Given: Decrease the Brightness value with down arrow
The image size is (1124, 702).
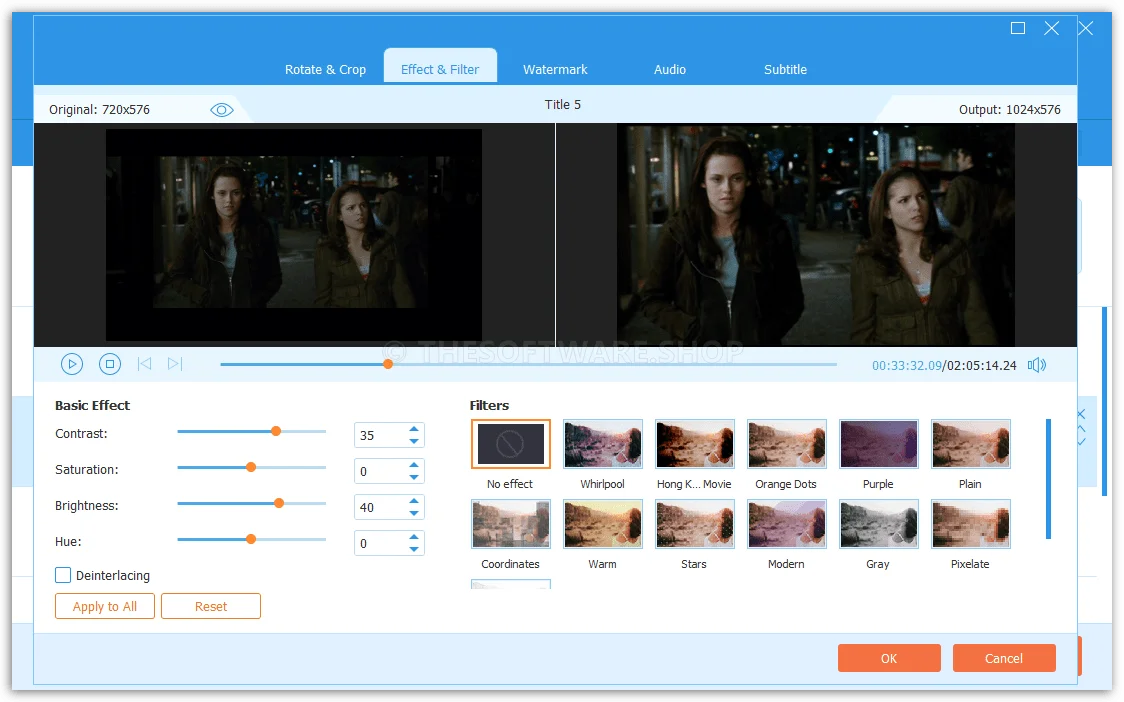Looking at the screenshot, I should [414, 513].
